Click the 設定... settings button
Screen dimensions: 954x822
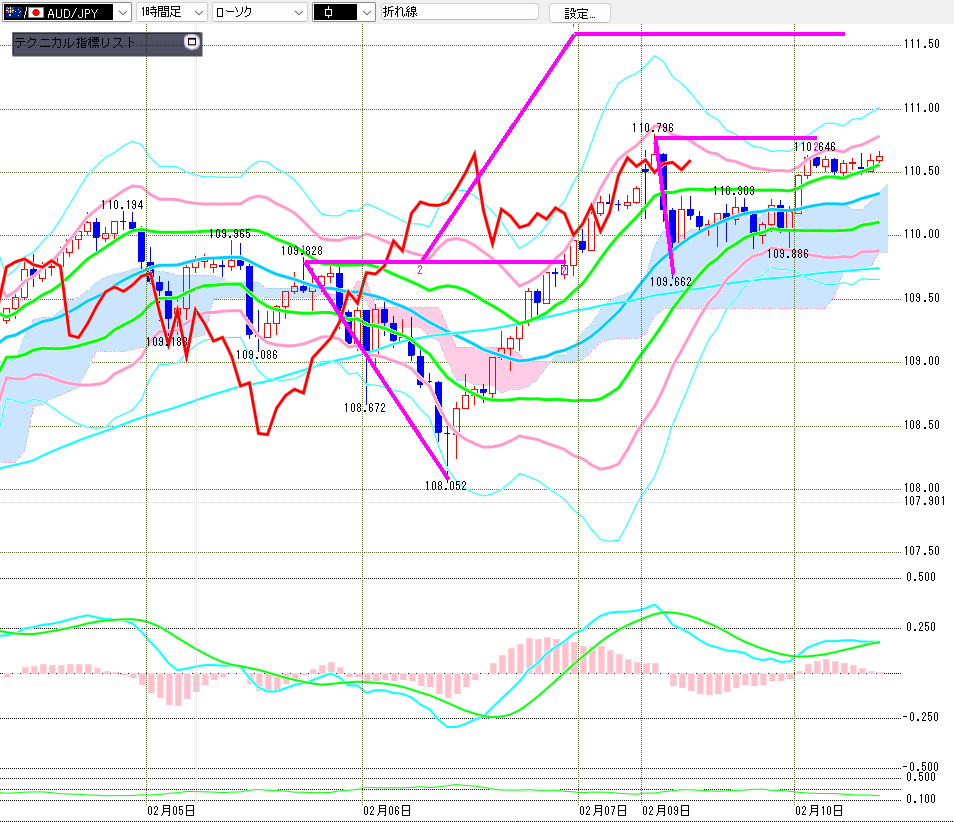[585, 13]
